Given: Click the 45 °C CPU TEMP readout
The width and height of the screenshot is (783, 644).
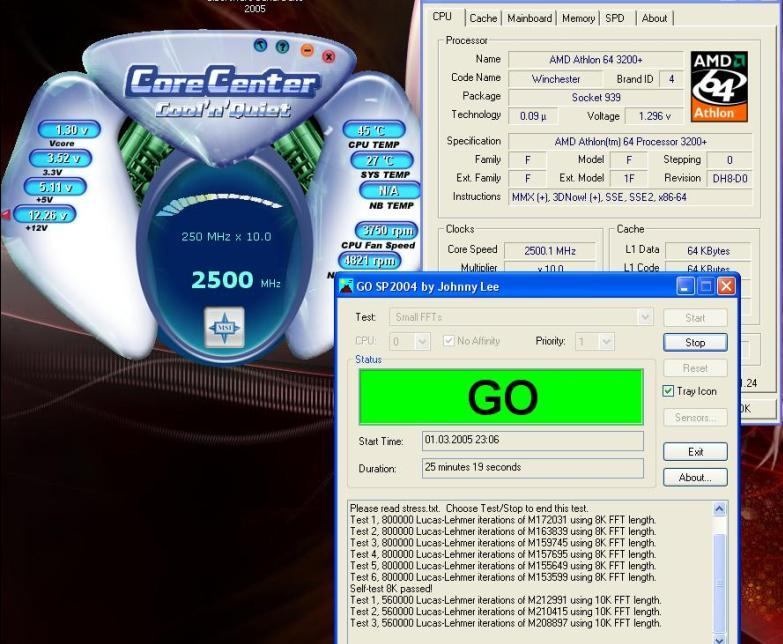Looking at the screenshot, I should click(374, 130).
